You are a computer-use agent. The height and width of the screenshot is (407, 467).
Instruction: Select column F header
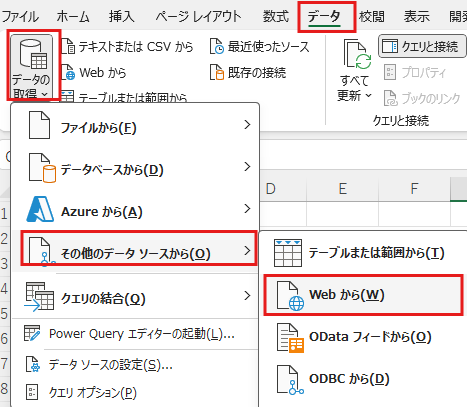click(x=414, y=189)
